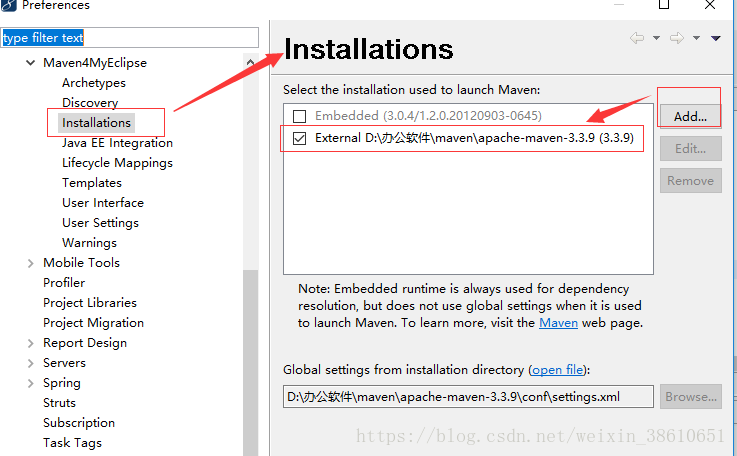Click the Browse... button
The height and width of the screenshot is (456, 737).
(x=690, y=397)
